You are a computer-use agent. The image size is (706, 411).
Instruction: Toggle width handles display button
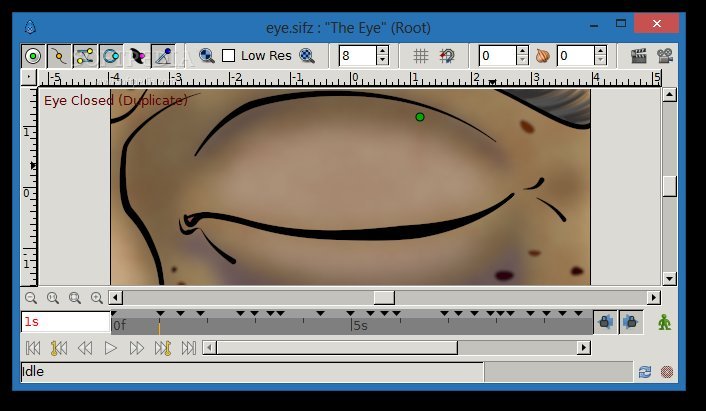(137, 56)
